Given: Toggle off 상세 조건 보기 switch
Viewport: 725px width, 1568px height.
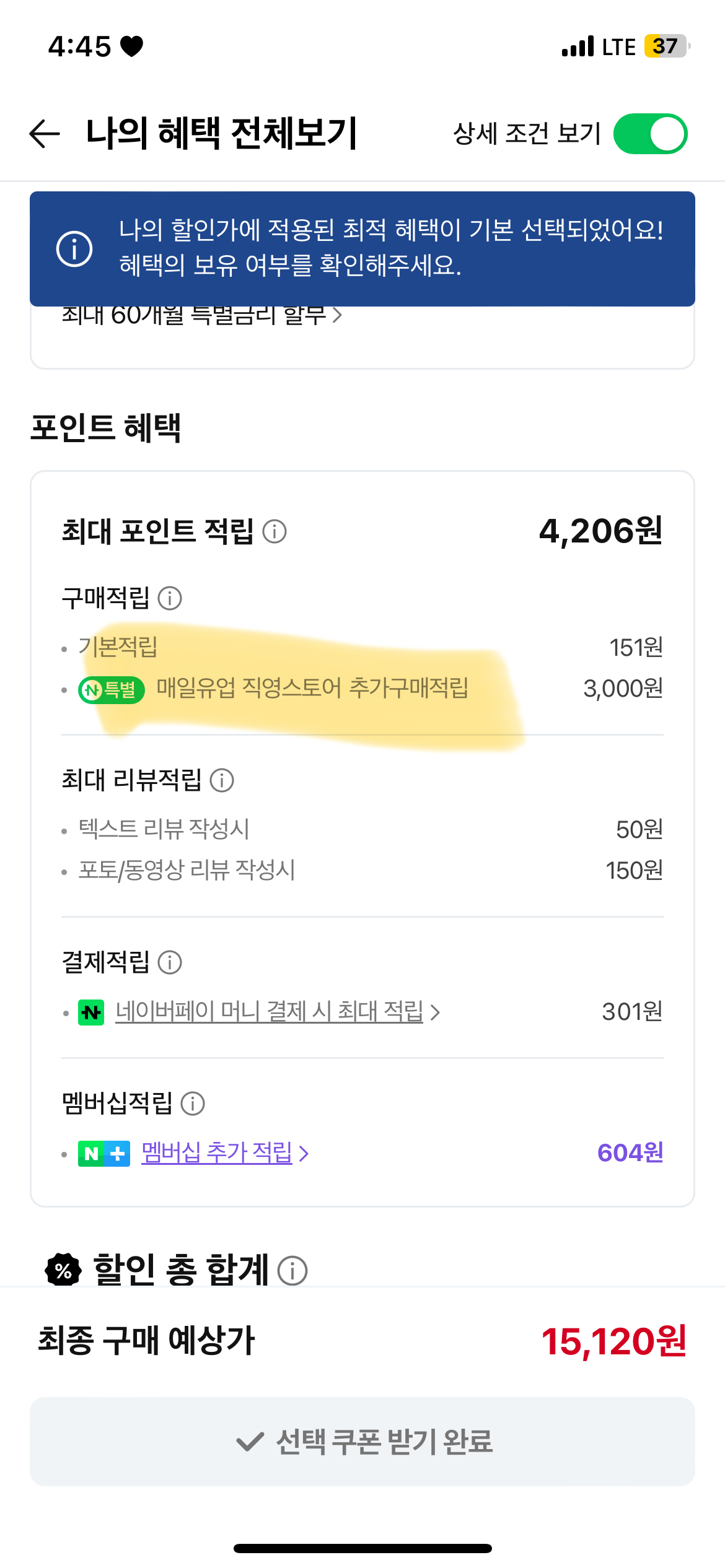Looking at the screenshot, I should (650, 134).
